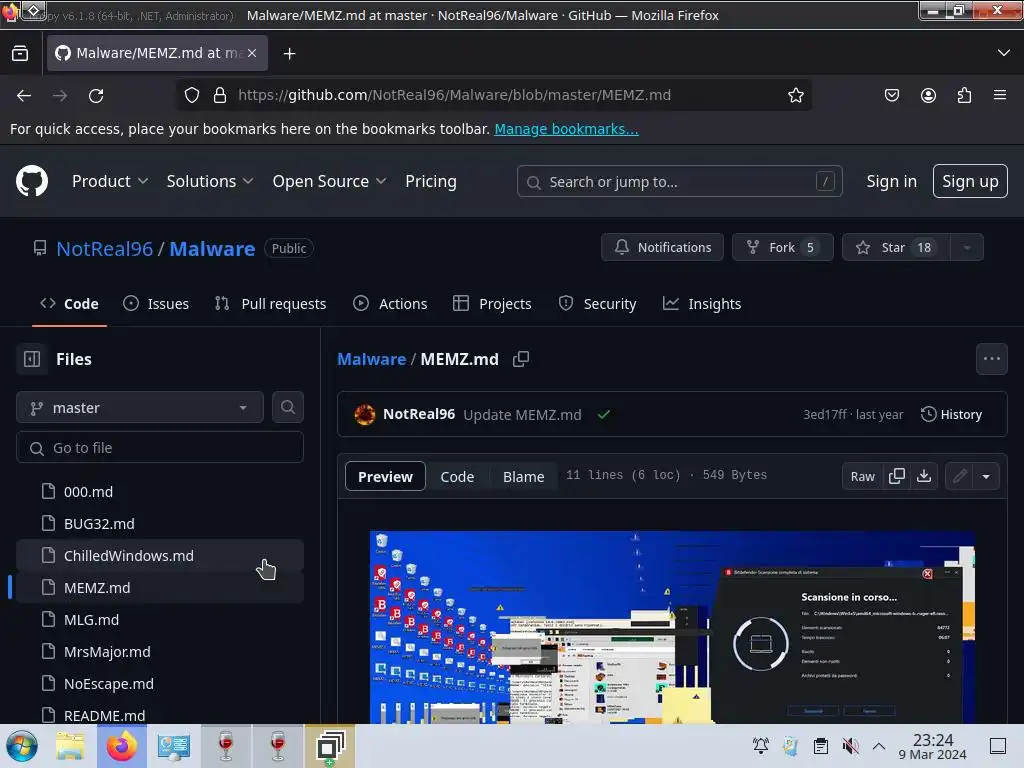Go to GitHub home logo
This screenshot has height=768, width=1024.
pyautogui.click(x=32, y=181)
